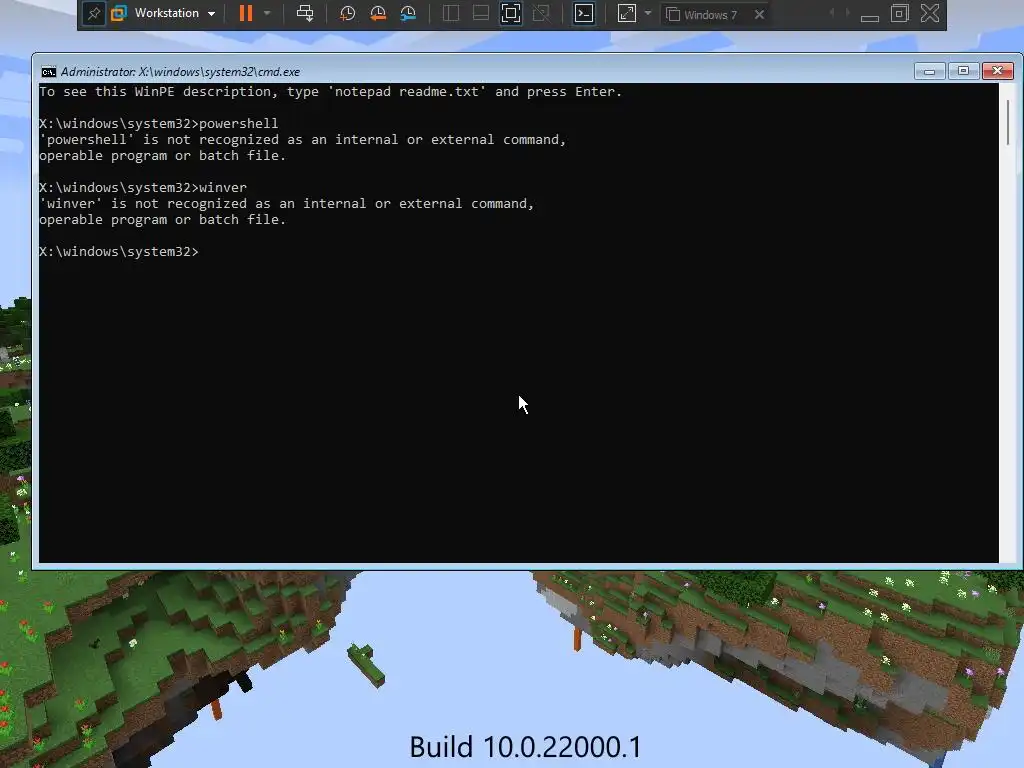The width and height of the screenshot is (1024, 768).
Task: Expand stretch display options arrow
Action: (x=648, y=13)
